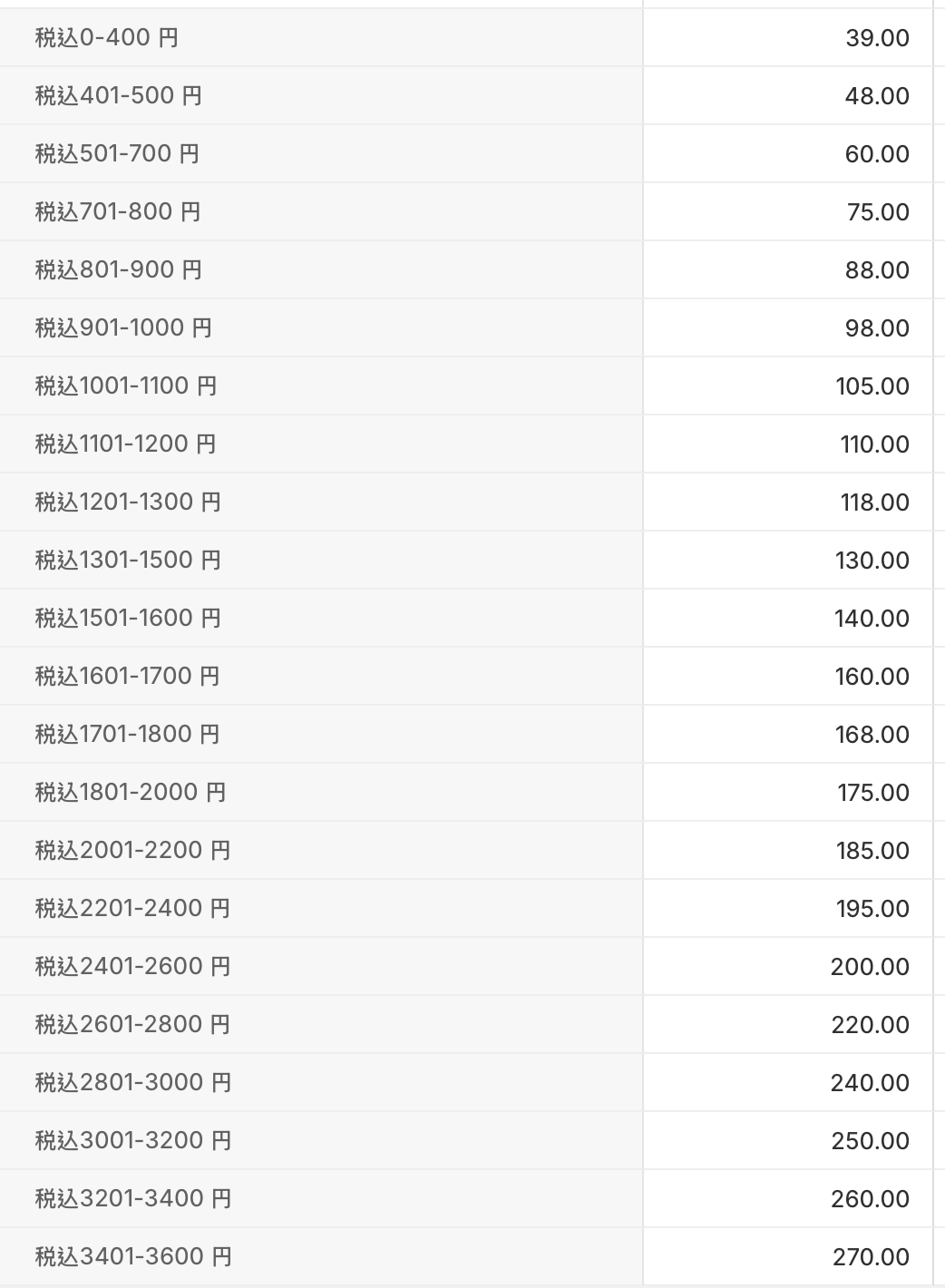This screenshot has height=1288, width=945.
Task: Select the 185.00 price value
Action: tap(872, 851)
